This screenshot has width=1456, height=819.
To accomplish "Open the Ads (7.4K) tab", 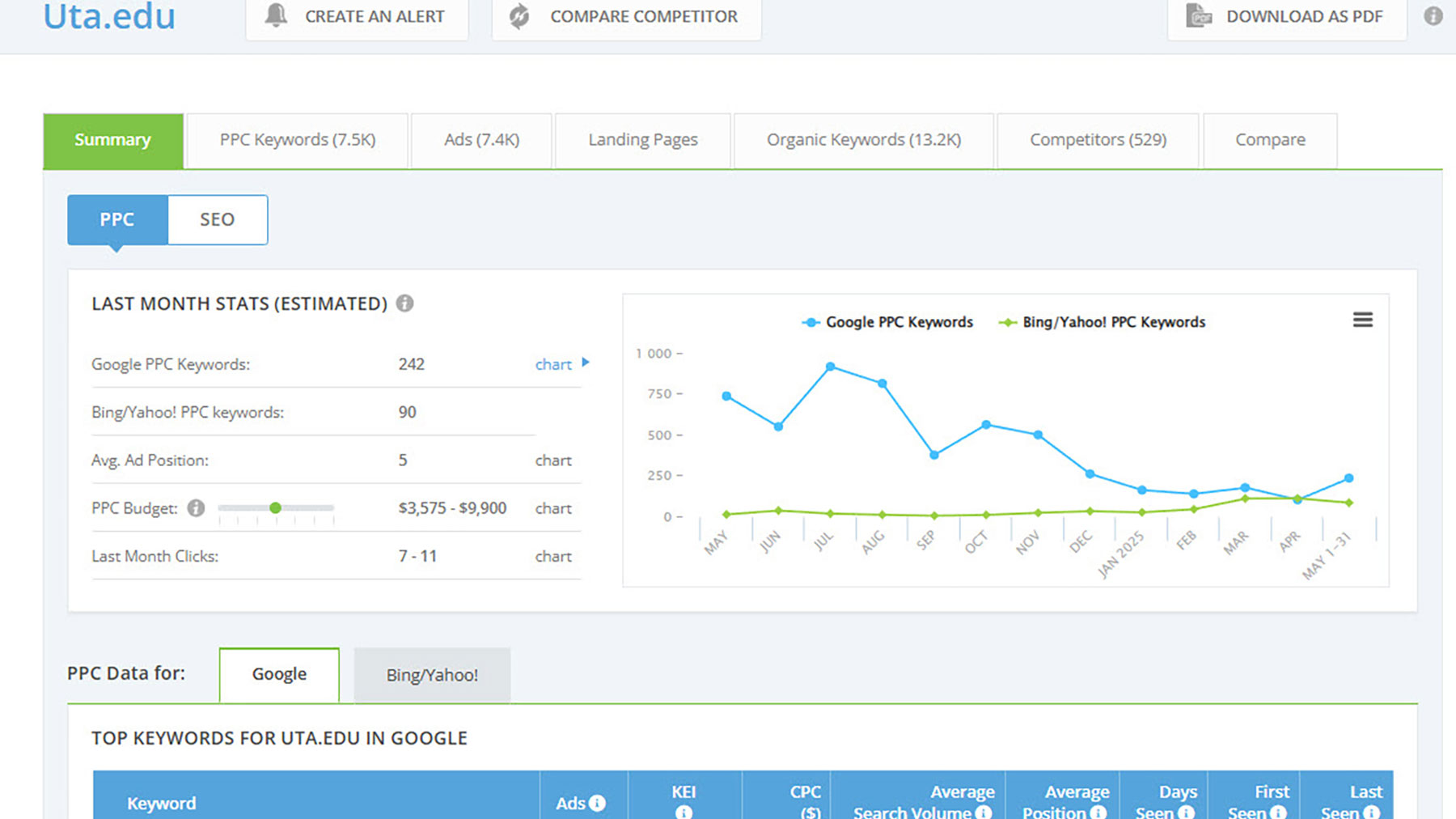I will 481,141.
